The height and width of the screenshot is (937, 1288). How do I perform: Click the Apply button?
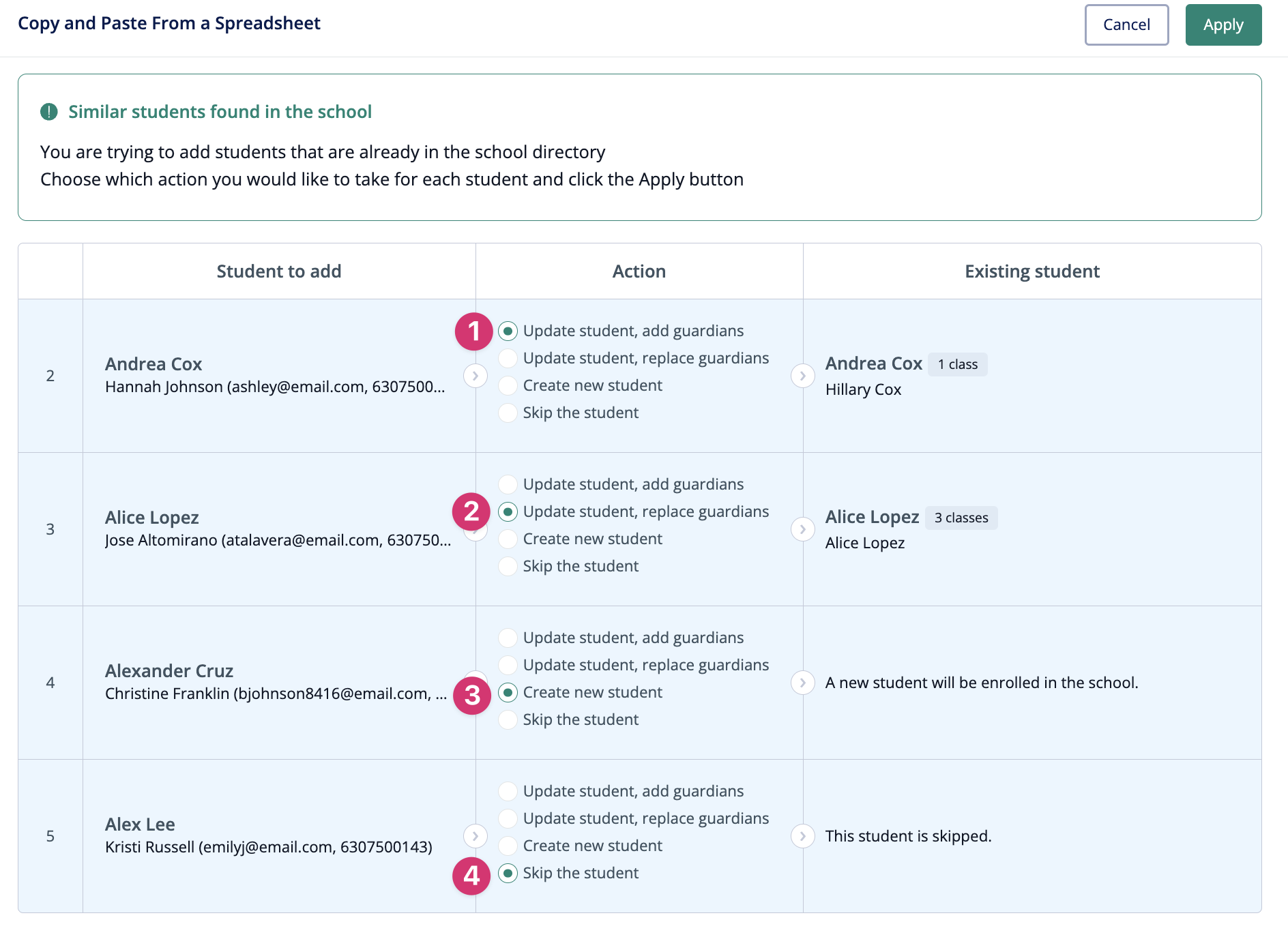pyautogui.click(x=1223, y=25)
